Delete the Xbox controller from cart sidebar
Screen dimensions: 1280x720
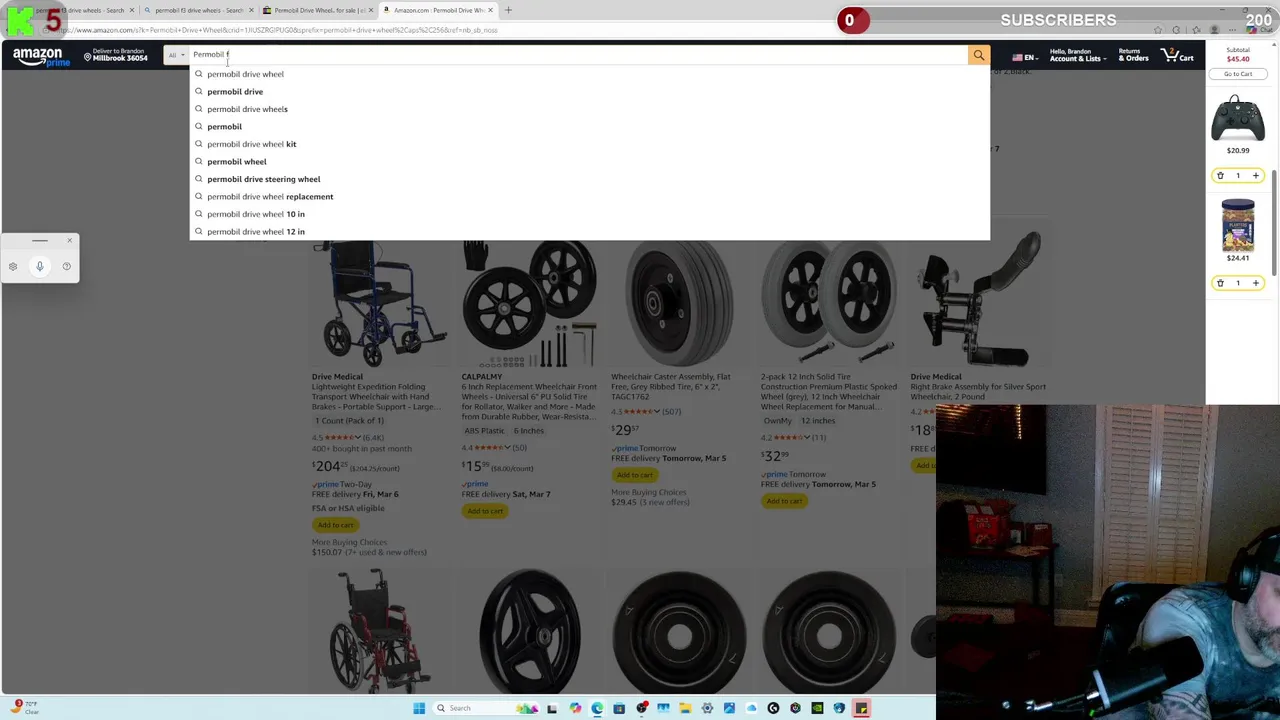1220,176
